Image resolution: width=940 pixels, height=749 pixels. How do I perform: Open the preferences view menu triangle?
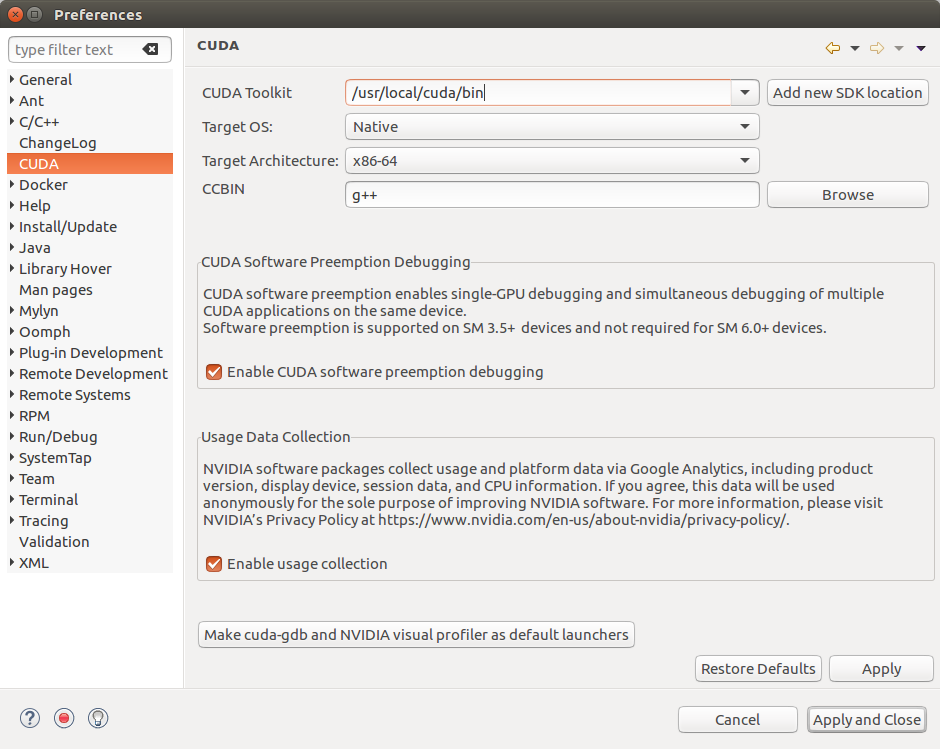pyautogui.click(x=921, y=48)
